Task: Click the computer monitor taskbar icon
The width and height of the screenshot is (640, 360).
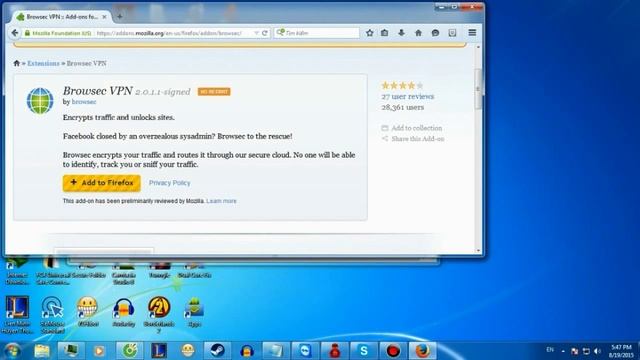Action: tap(71, 351)
